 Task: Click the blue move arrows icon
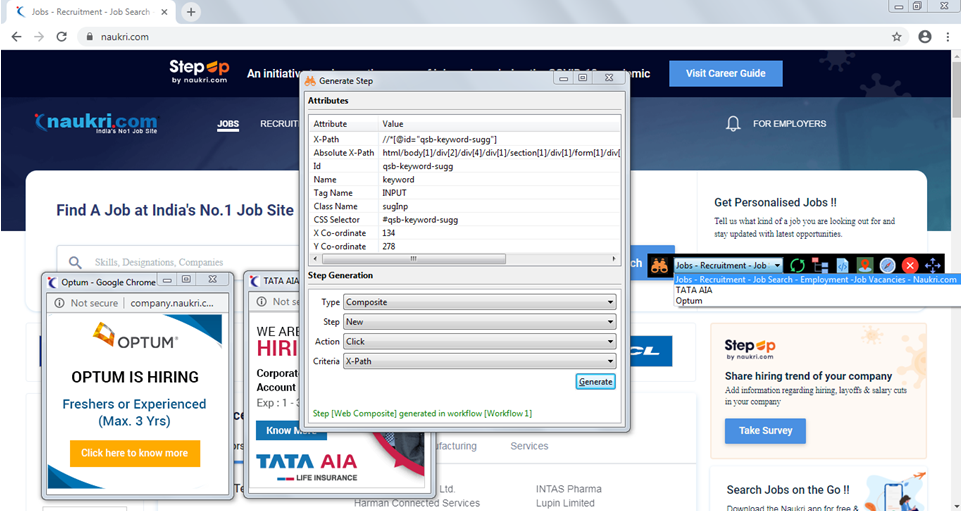click(933, 265)
